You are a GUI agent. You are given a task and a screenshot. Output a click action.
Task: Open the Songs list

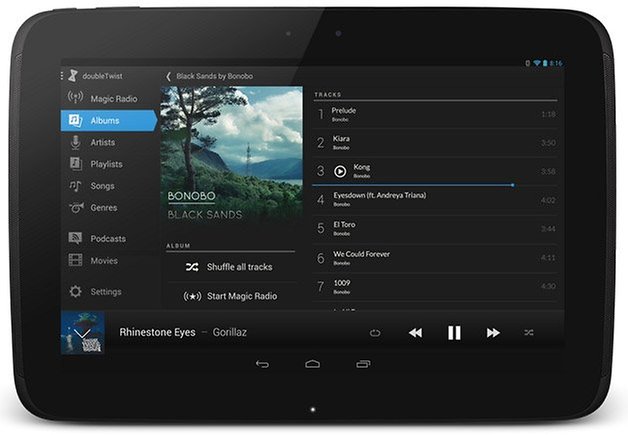pyautogui.click(x=109, y=186)
